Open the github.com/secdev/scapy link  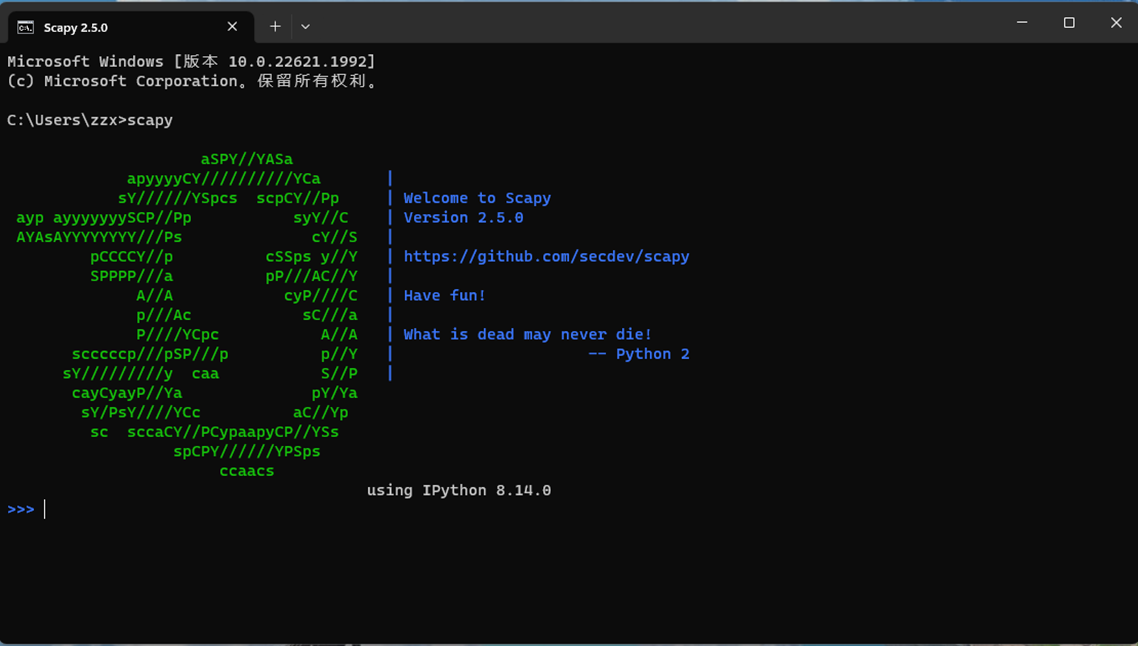point(547,256)
